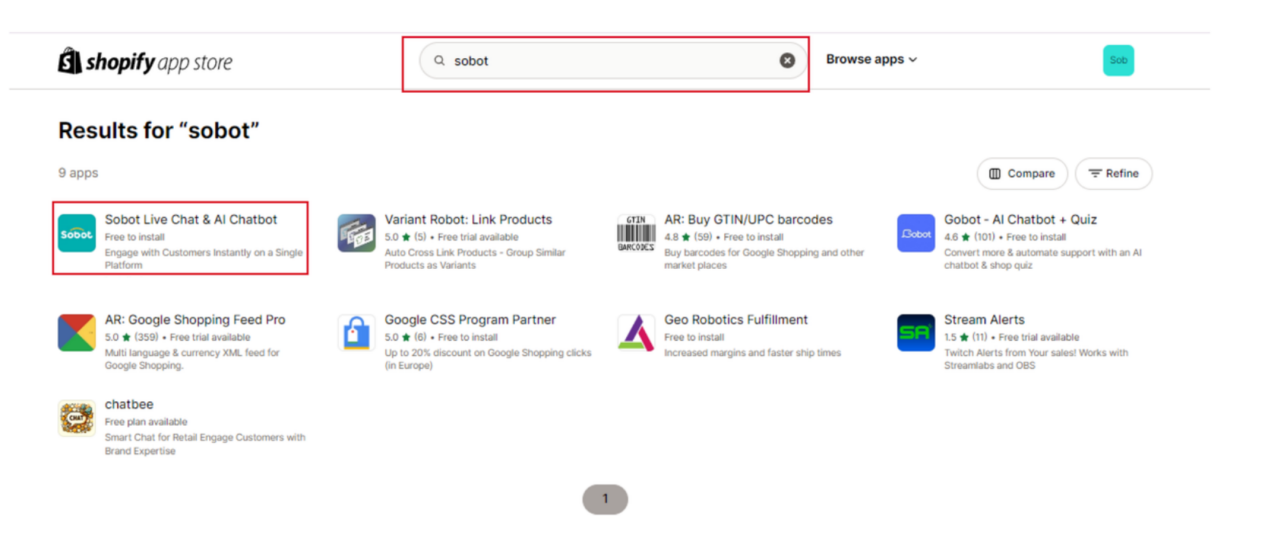Viewport: 1265px width, 545px height.
Task: Open Google CSS Program Partner title
Action: (x=470, y=320)
